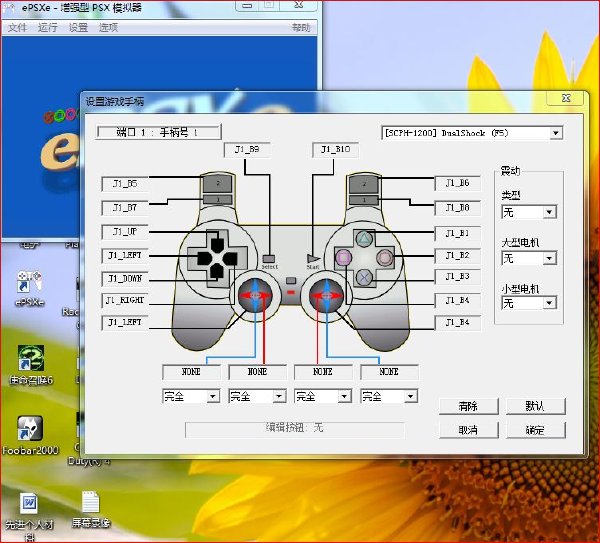Click the J1_DOWN mapping field

pos(125,279)
